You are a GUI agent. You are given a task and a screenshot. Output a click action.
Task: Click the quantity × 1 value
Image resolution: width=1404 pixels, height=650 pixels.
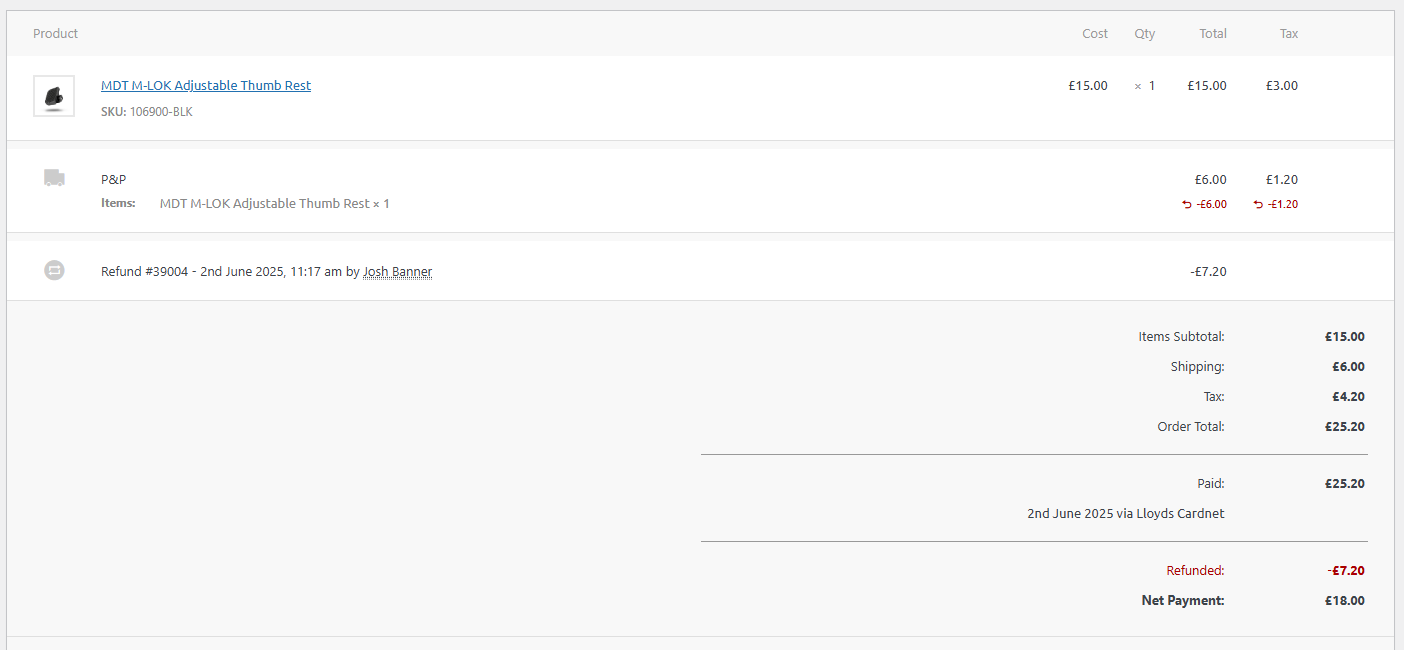(x=1144, y=86)
